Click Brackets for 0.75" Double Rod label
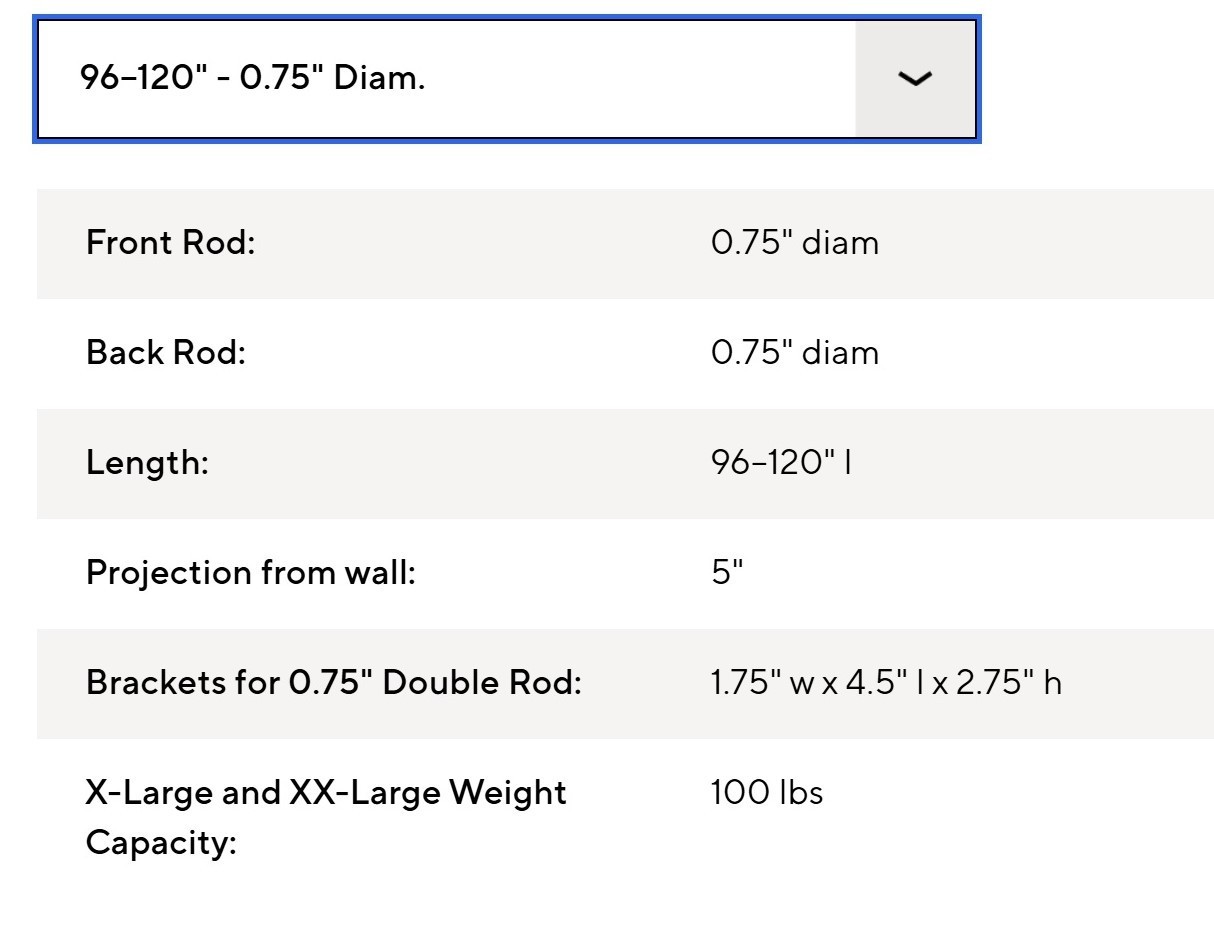Image resolution: width=1214 pixels, height=948 pixels. point(334,683)
